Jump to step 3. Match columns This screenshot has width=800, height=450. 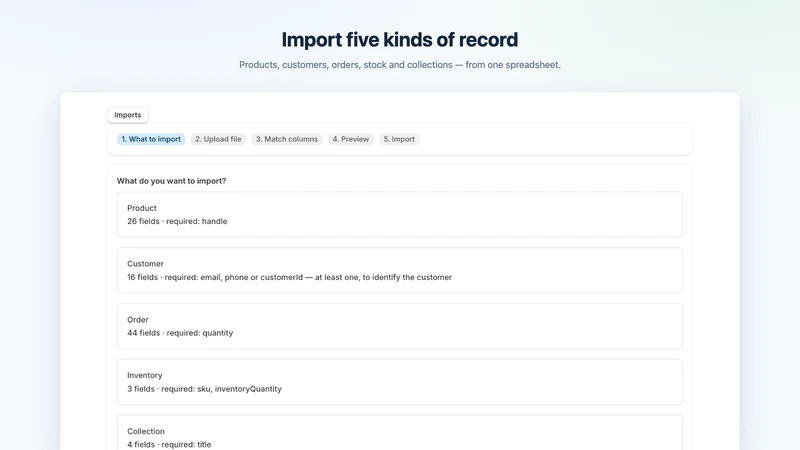click(x=287, y=139)
